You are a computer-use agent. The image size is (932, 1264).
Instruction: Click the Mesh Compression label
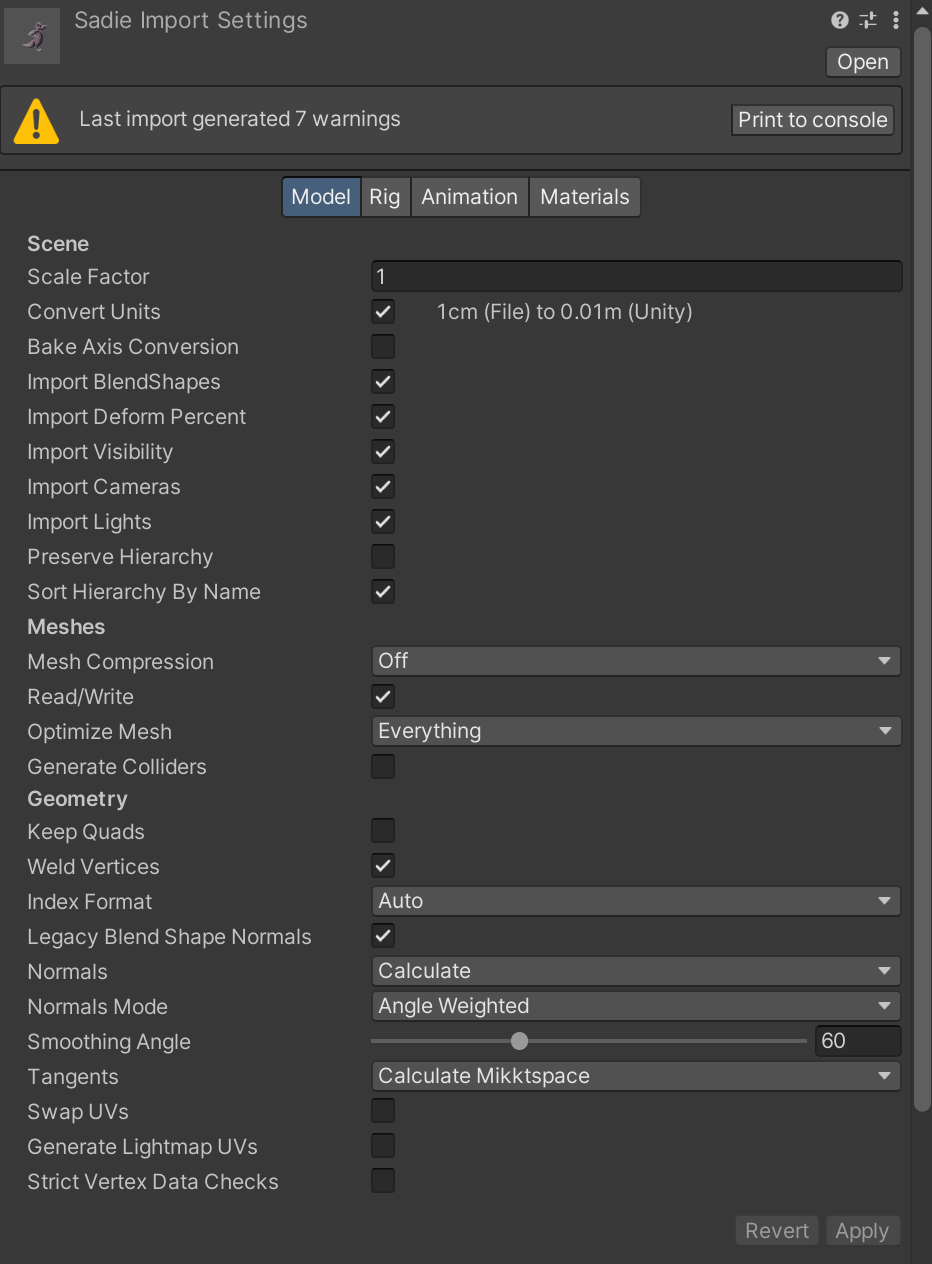point(120,662)
